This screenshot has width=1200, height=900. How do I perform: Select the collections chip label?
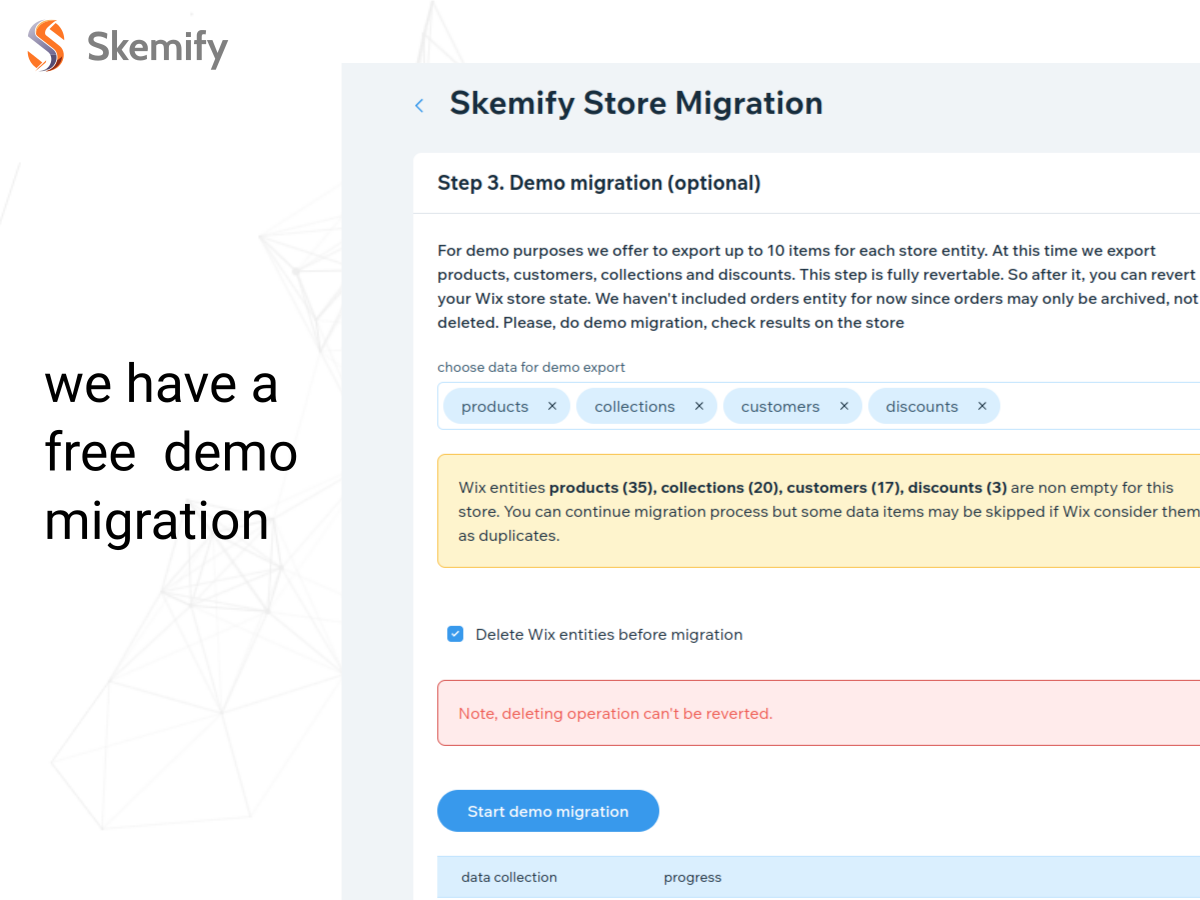pos(635,406)
